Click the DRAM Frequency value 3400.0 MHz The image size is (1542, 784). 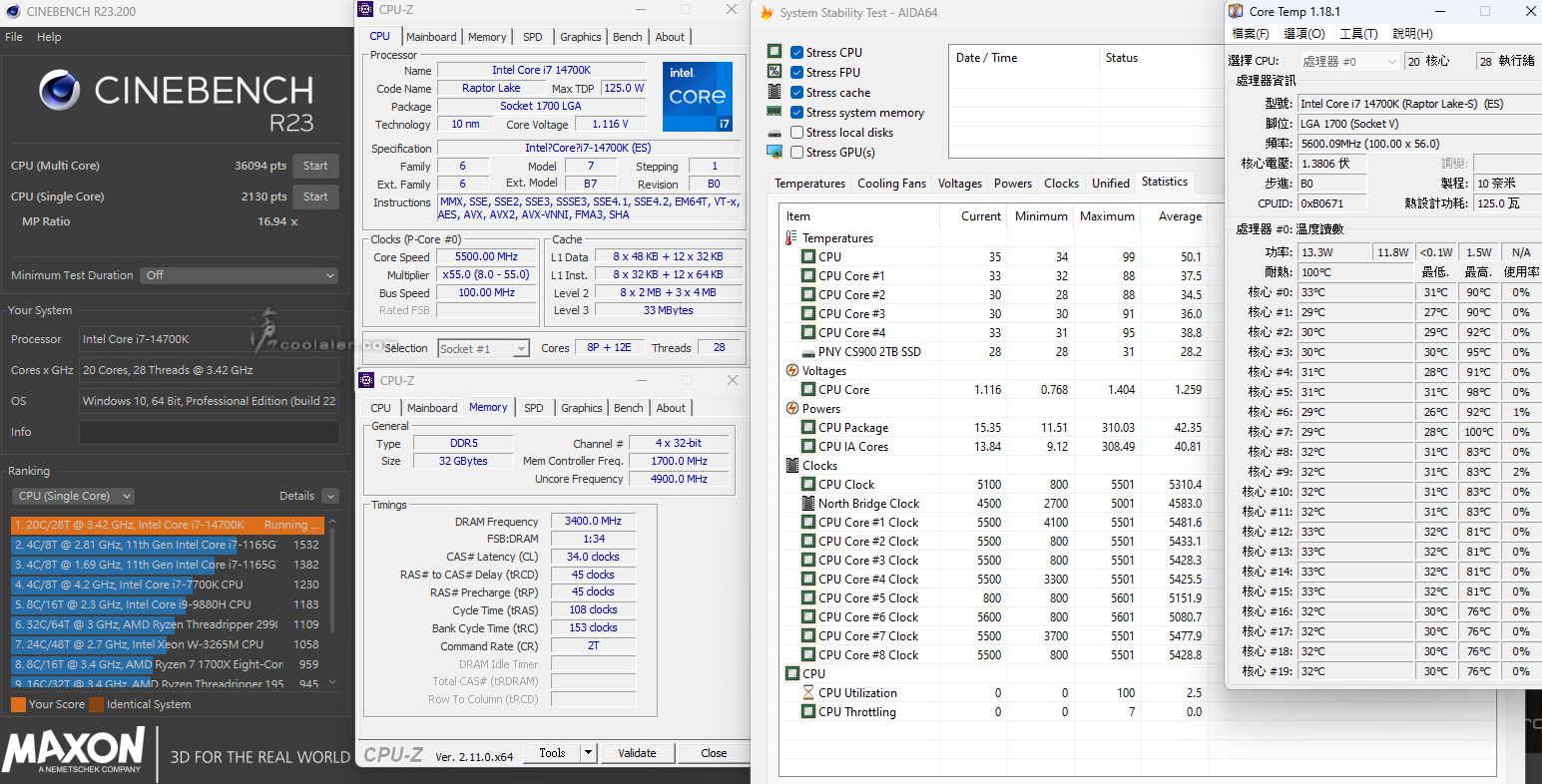pyautogui.click(x=593, y=521)
